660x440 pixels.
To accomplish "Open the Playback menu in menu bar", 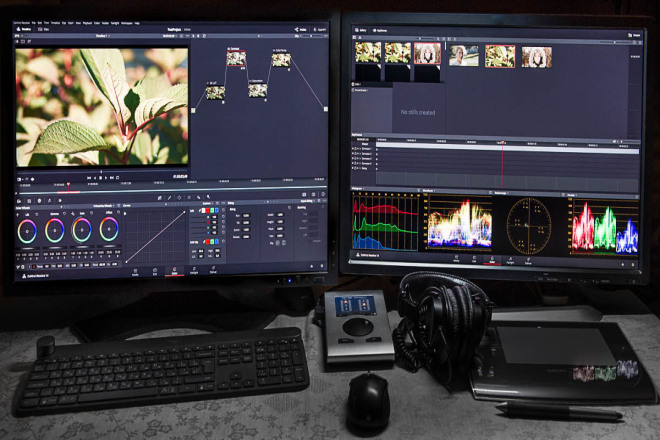I will (87, 23).
